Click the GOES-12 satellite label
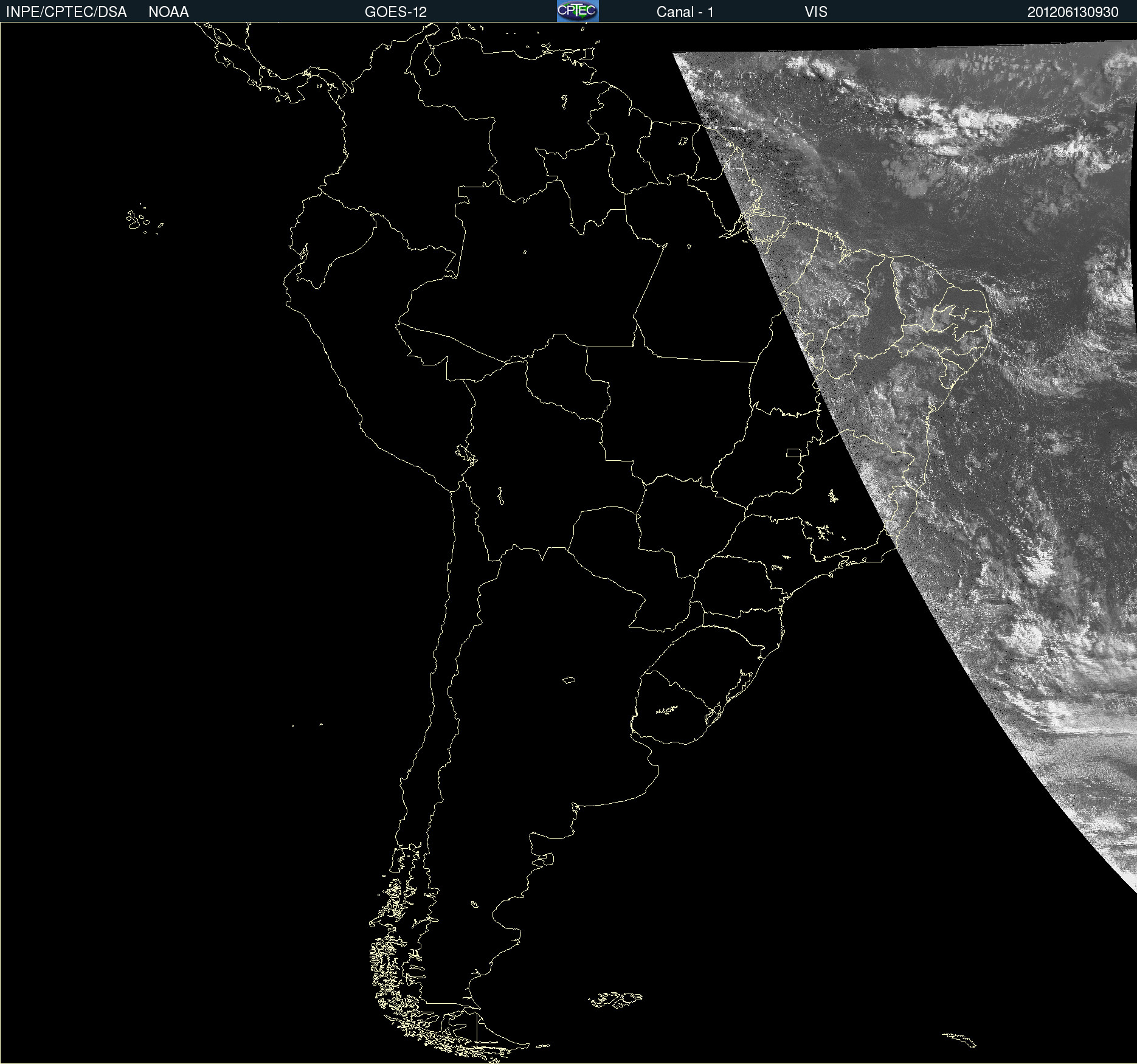The height and width of the screenshot is (1064, 1137). tap(396, 12)
